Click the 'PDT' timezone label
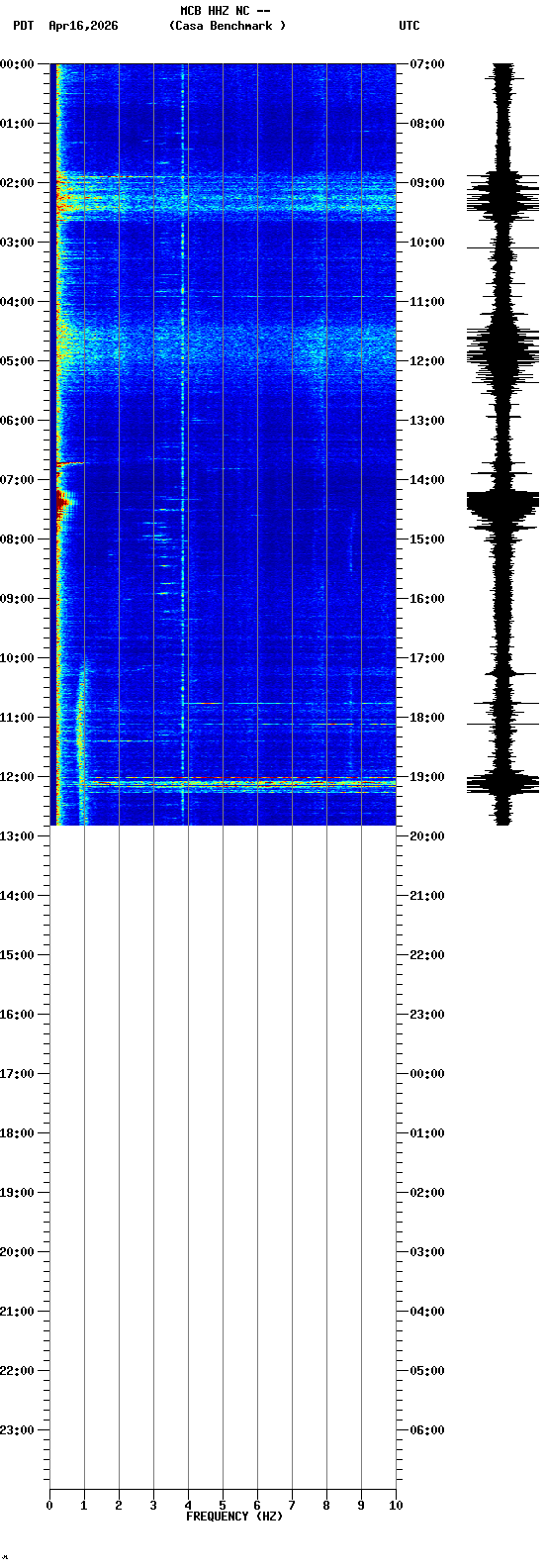Viewport: 546px width, 1568px height. pyautogui.click(x=24, y=26)
